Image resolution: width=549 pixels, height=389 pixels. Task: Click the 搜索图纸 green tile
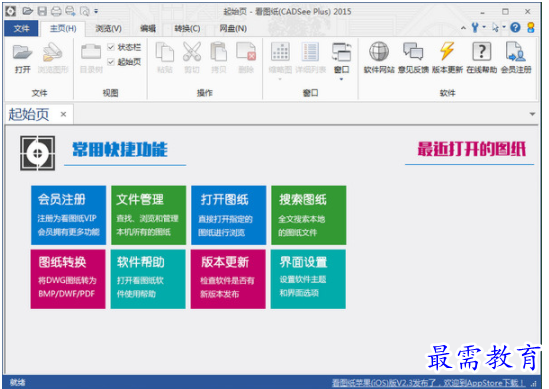[308, 215]
